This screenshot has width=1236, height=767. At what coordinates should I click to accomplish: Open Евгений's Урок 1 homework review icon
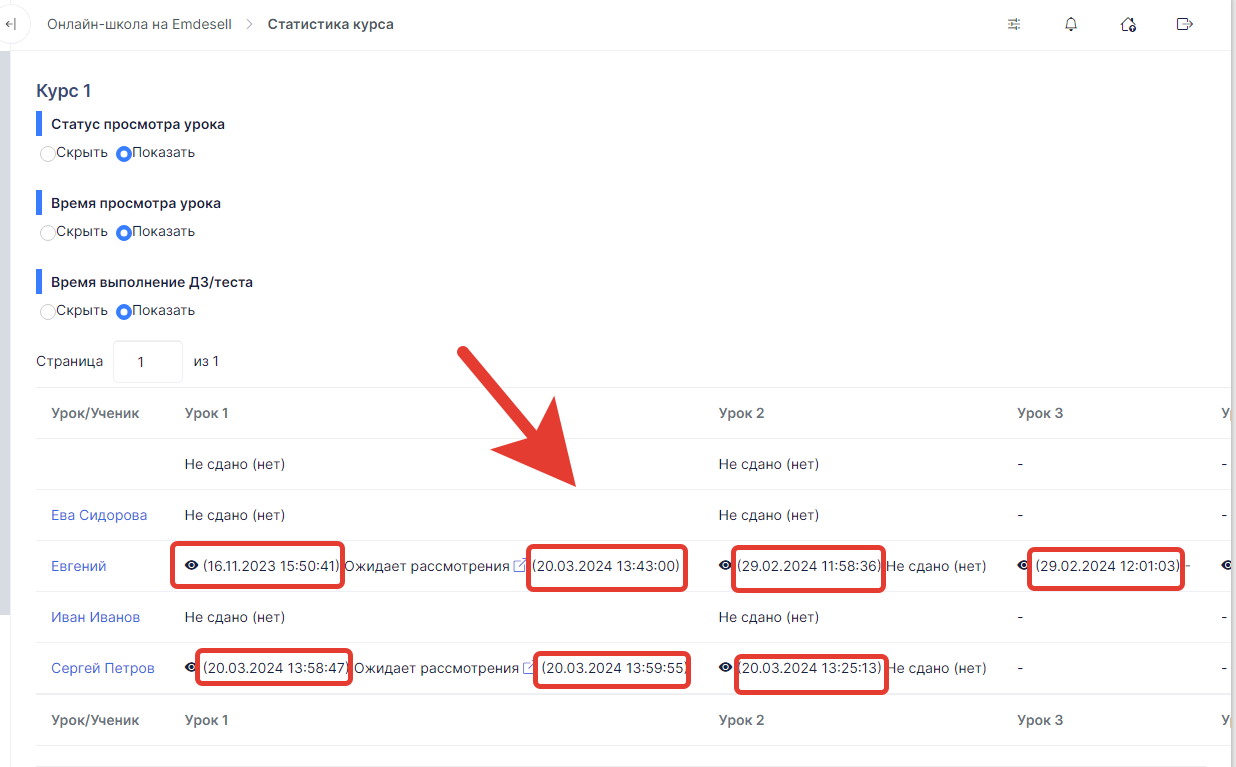coord(519,567)
